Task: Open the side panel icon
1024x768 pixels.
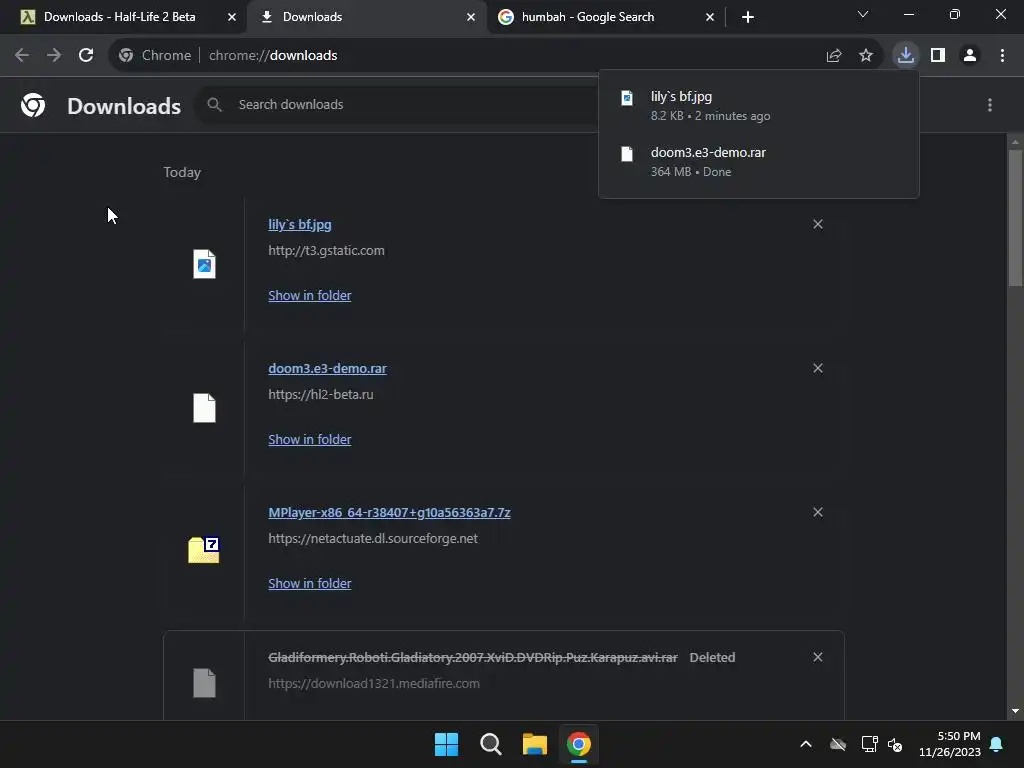Action: pos(938,56)
